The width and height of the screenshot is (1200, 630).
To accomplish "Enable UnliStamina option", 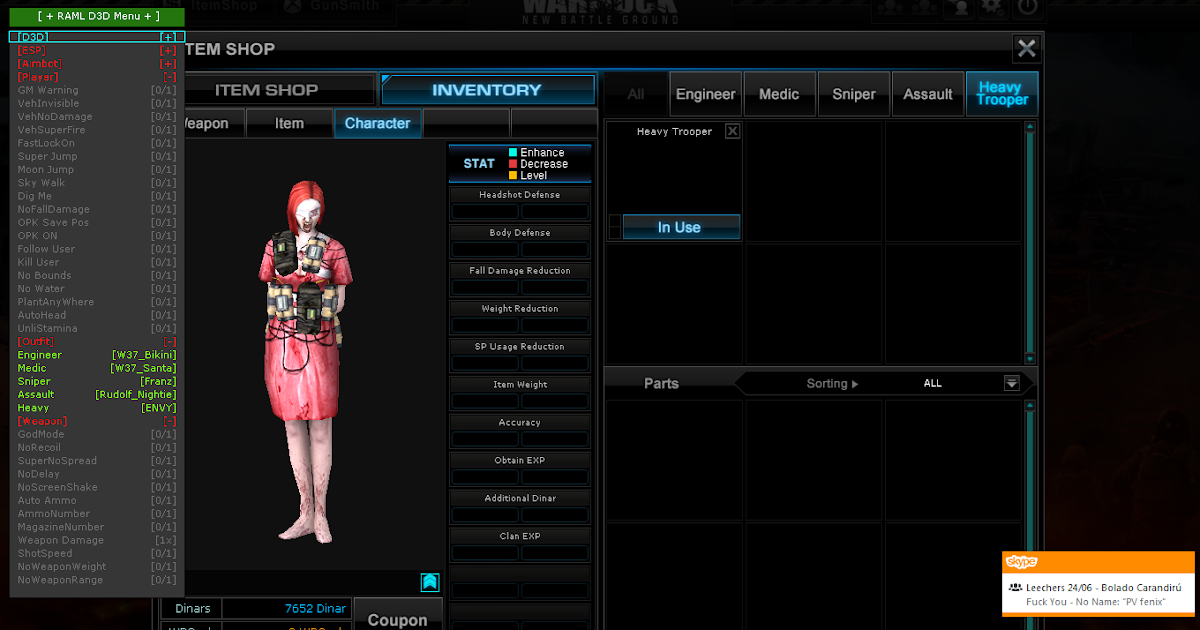I will (97, 328).
